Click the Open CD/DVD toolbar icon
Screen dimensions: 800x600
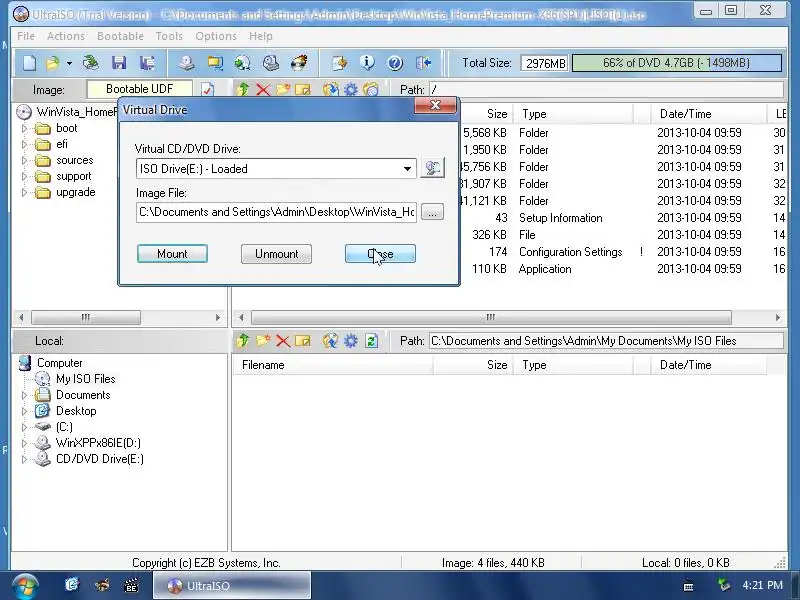coord(91,63)
